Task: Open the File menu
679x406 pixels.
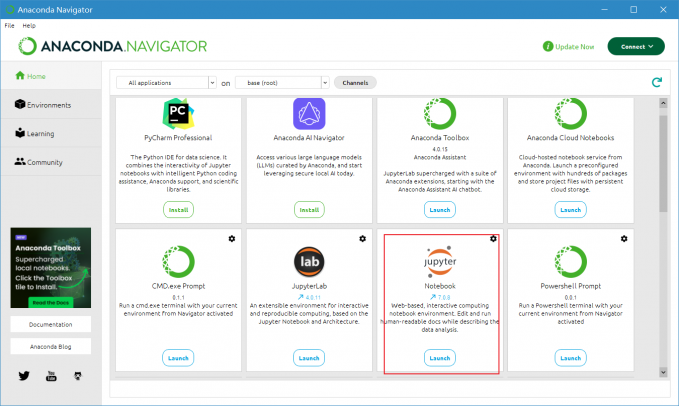Action: (10, 26)
